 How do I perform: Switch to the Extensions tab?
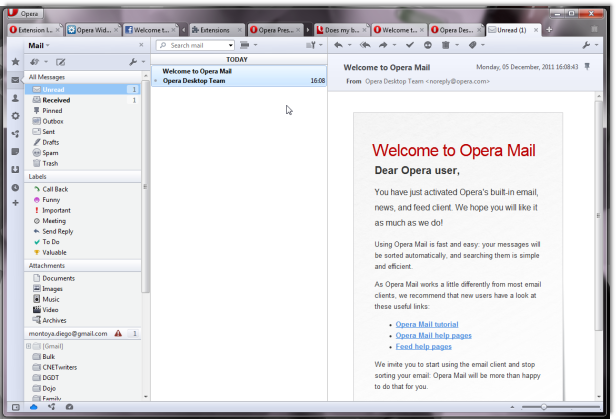tap(216, 30)
